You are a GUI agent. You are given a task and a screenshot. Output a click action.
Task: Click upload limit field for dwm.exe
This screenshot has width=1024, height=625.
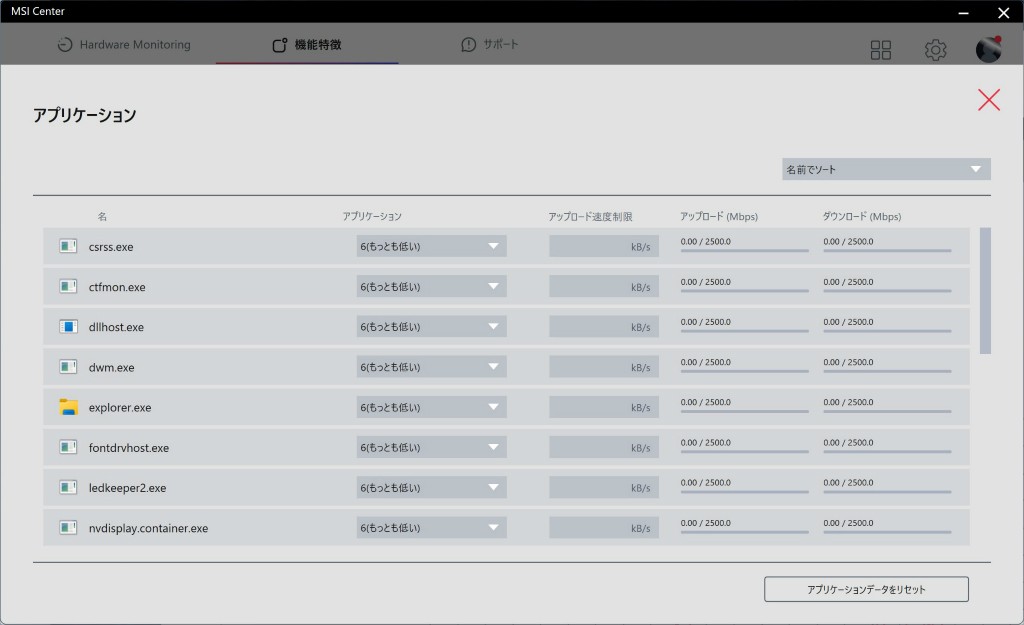click(603, 367)
